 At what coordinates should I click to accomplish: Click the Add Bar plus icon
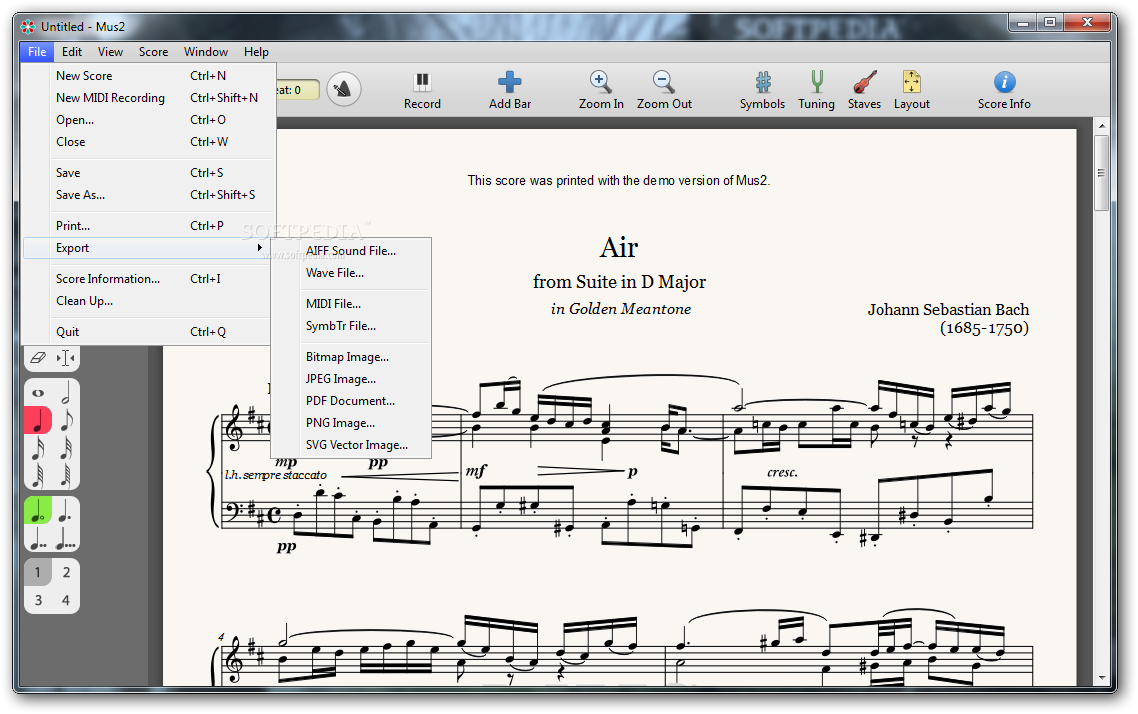[509, 82]
